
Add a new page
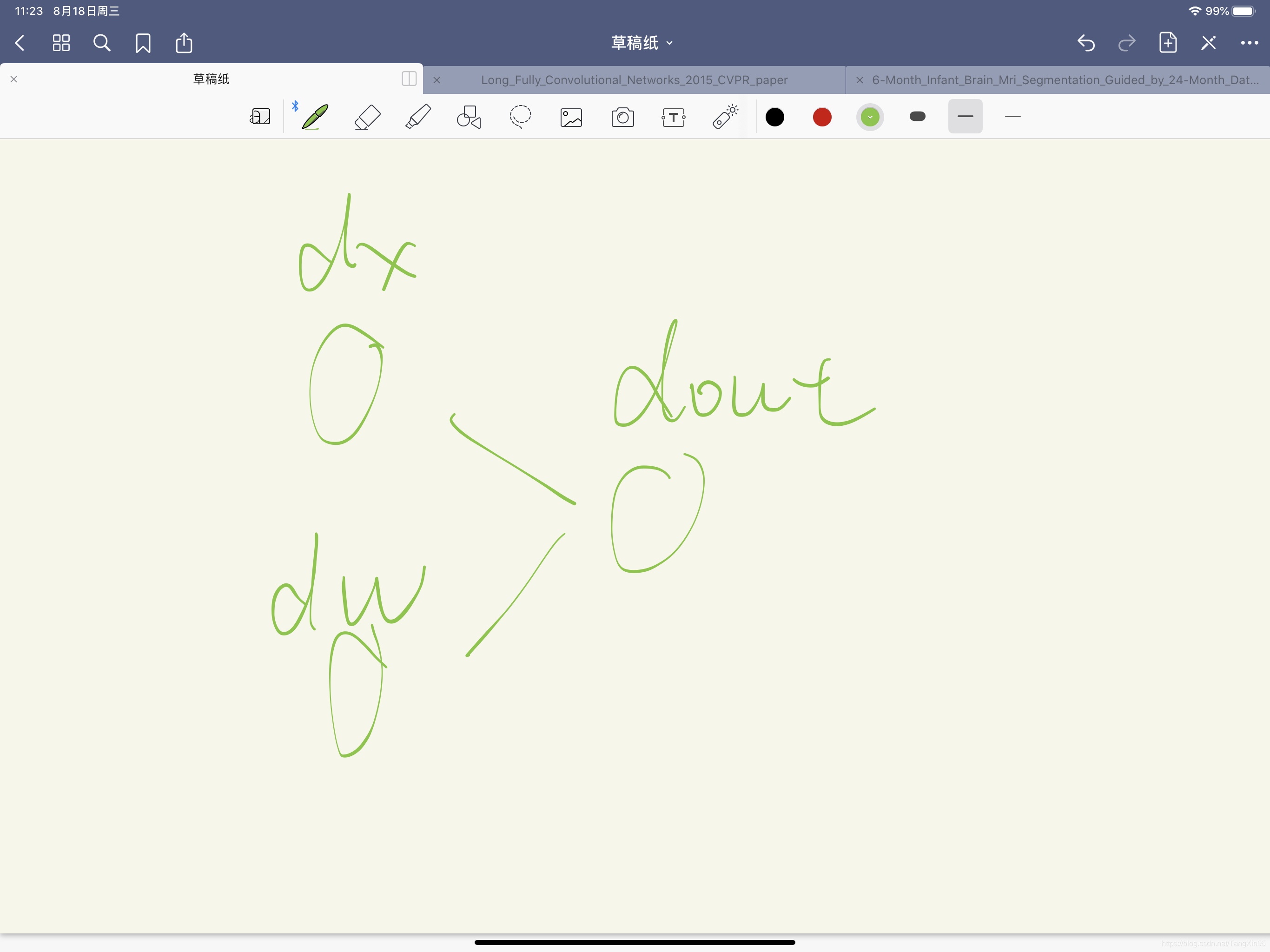(1167, 43)
